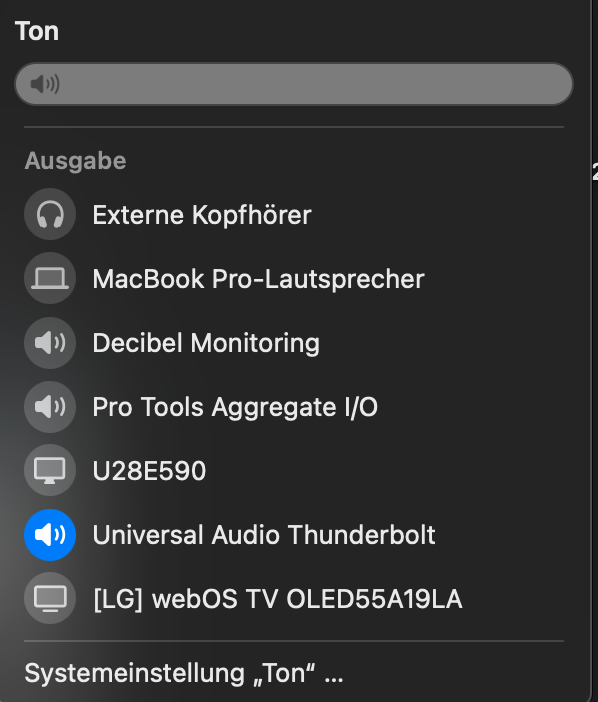The image size is (598, 702).
Task: Click the laptop icon for MacBook Pro-Lautsprecher
Action: [x=50, y=278]
